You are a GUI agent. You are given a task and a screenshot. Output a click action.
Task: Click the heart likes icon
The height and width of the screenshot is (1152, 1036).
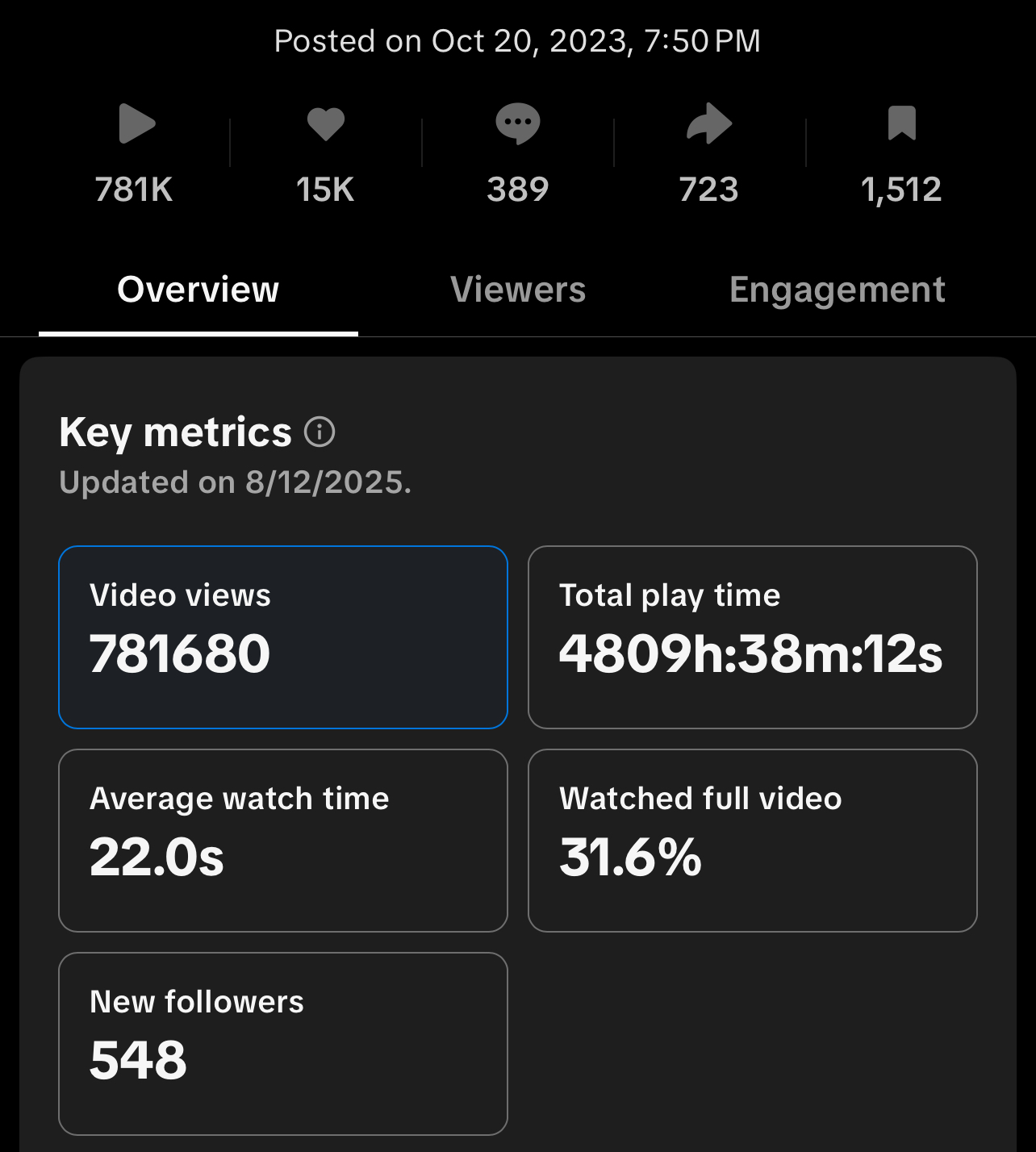point(326,124)
